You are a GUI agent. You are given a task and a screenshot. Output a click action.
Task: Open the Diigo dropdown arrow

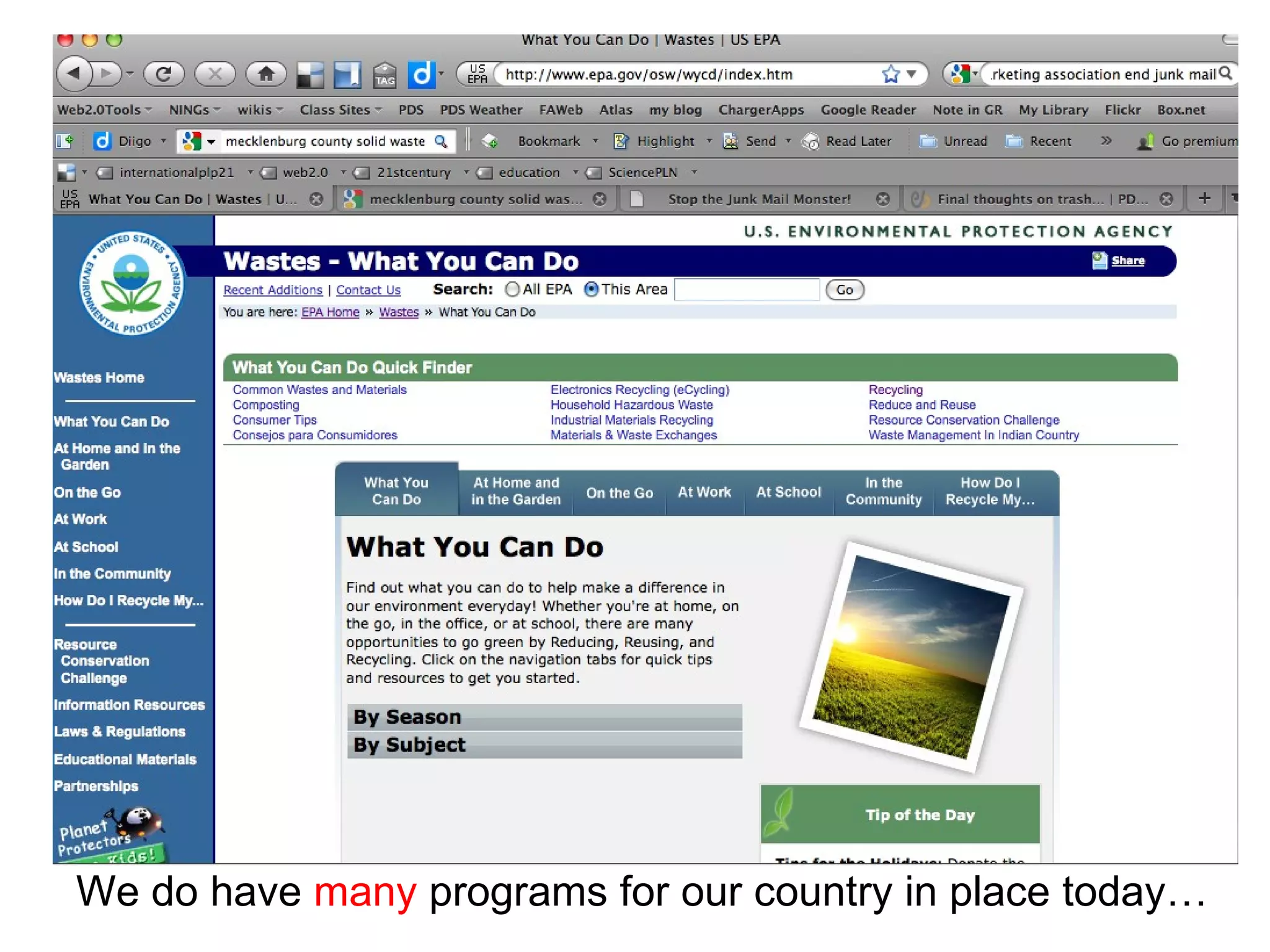point(164,141)
